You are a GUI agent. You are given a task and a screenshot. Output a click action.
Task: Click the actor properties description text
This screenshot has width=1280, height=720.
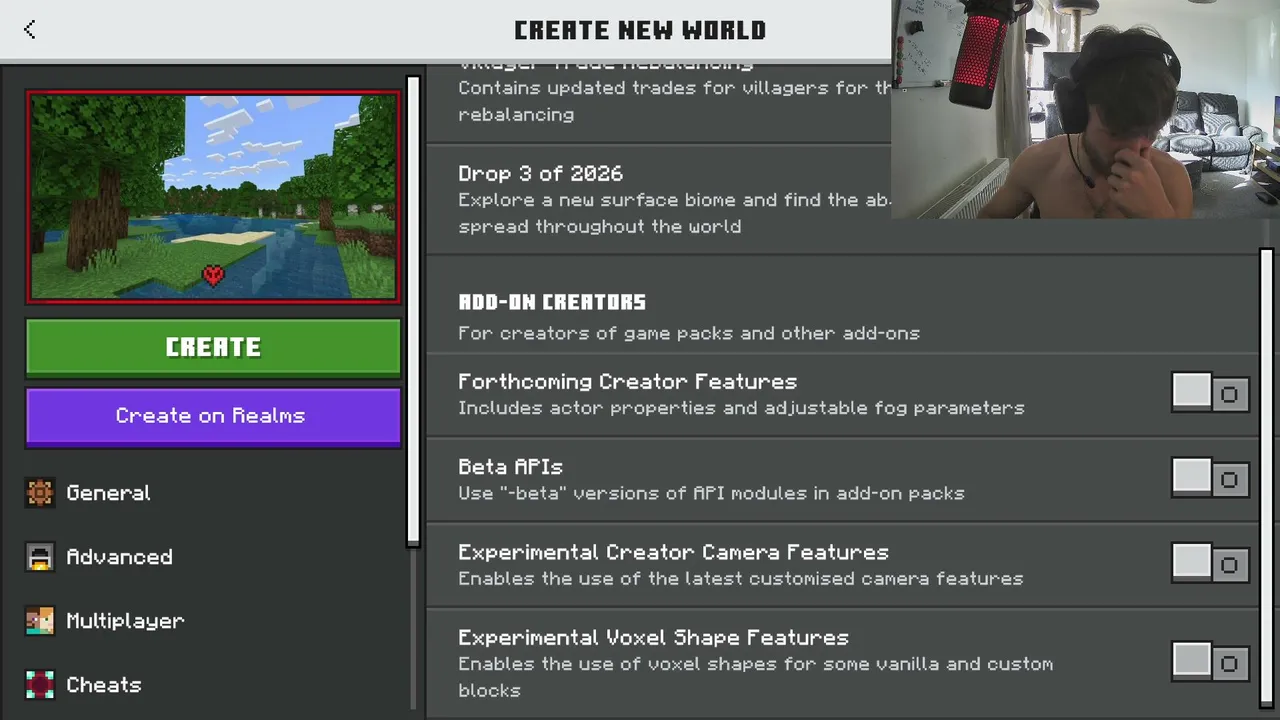click(741, 408)
